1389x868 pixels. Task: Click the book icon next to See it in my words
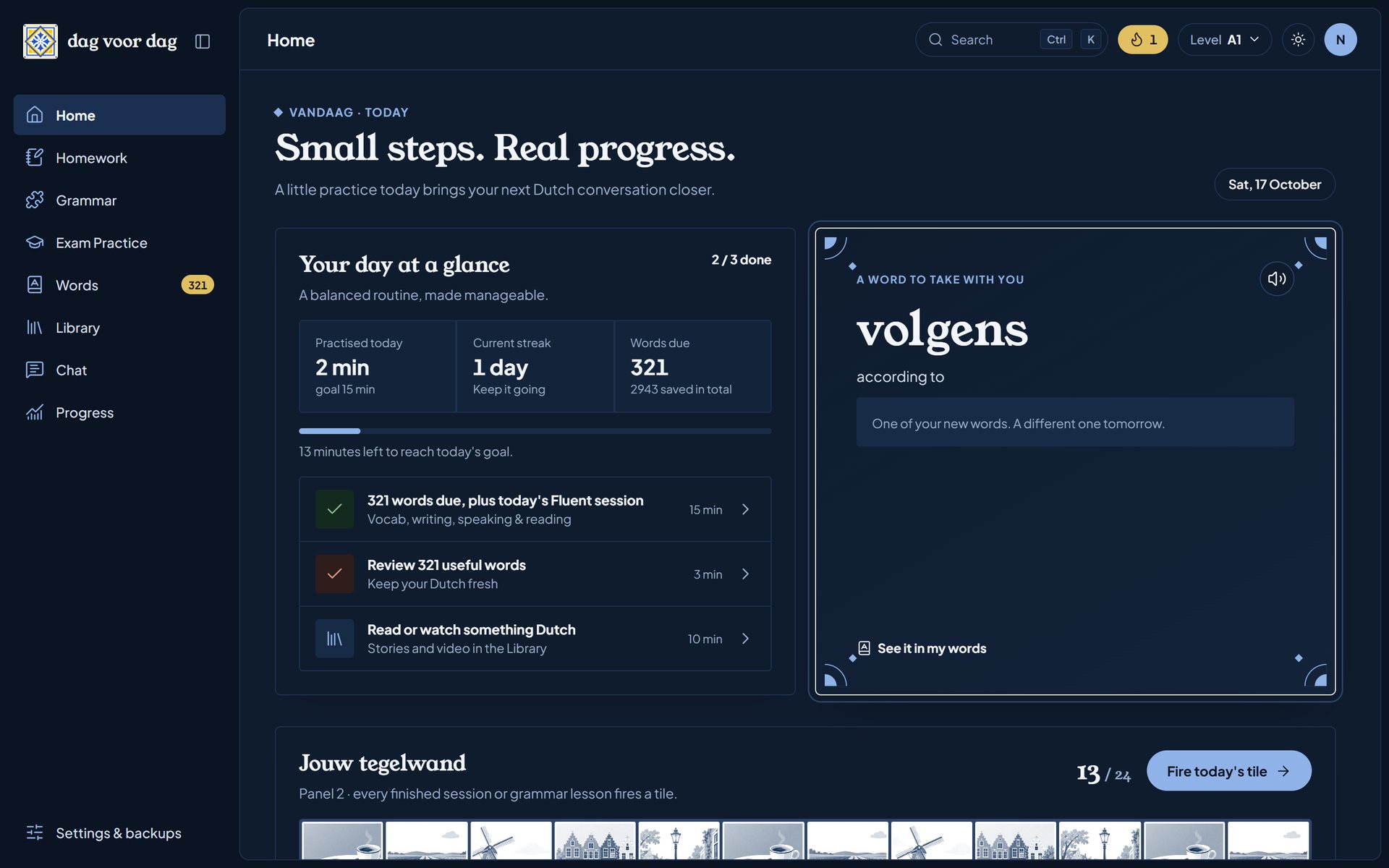point(864,648)
